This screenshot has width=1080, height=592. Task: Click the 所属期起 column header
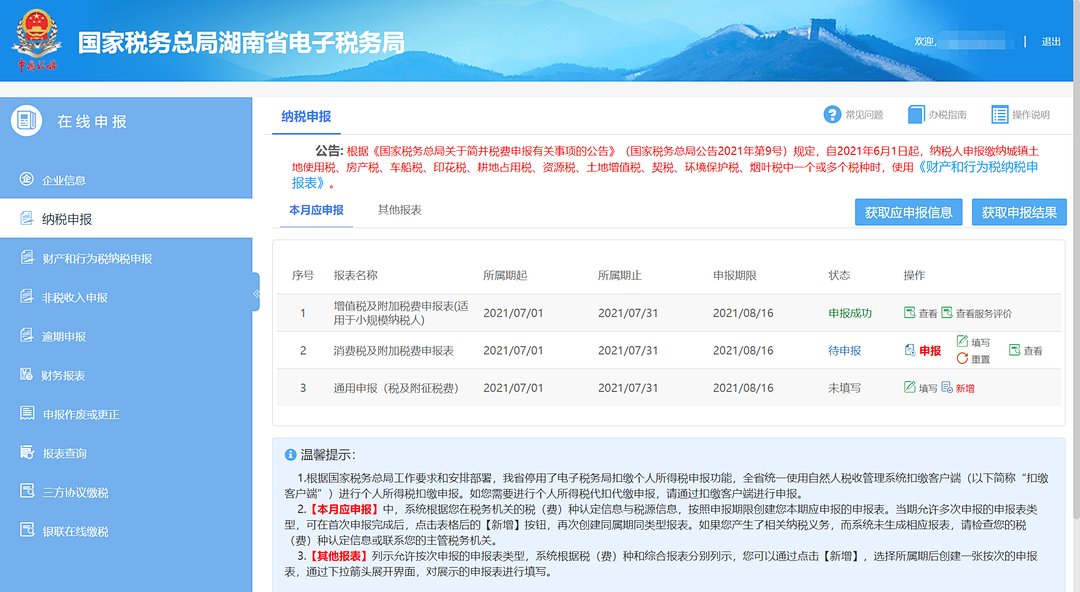click(x=505, y=275)
